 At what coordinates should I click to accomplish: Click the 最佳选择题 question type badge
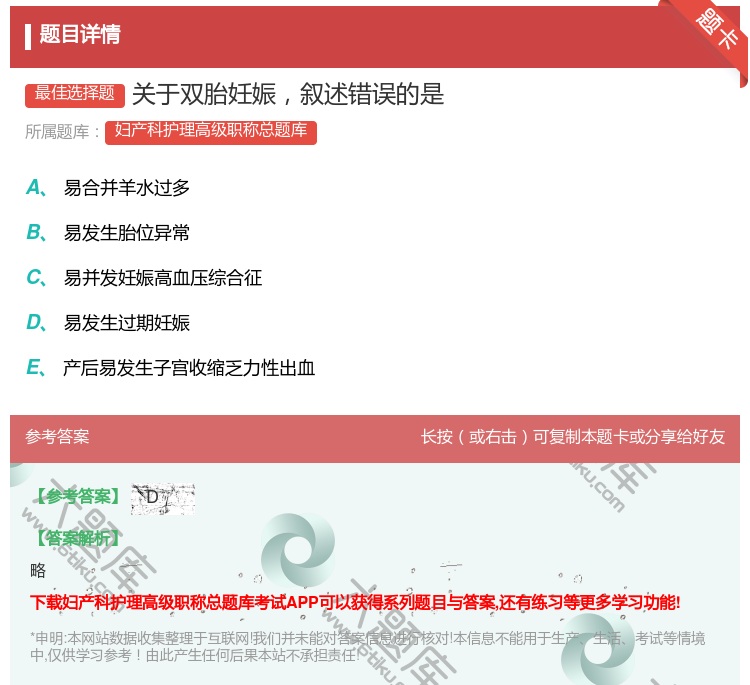click(x=75, y=95)
